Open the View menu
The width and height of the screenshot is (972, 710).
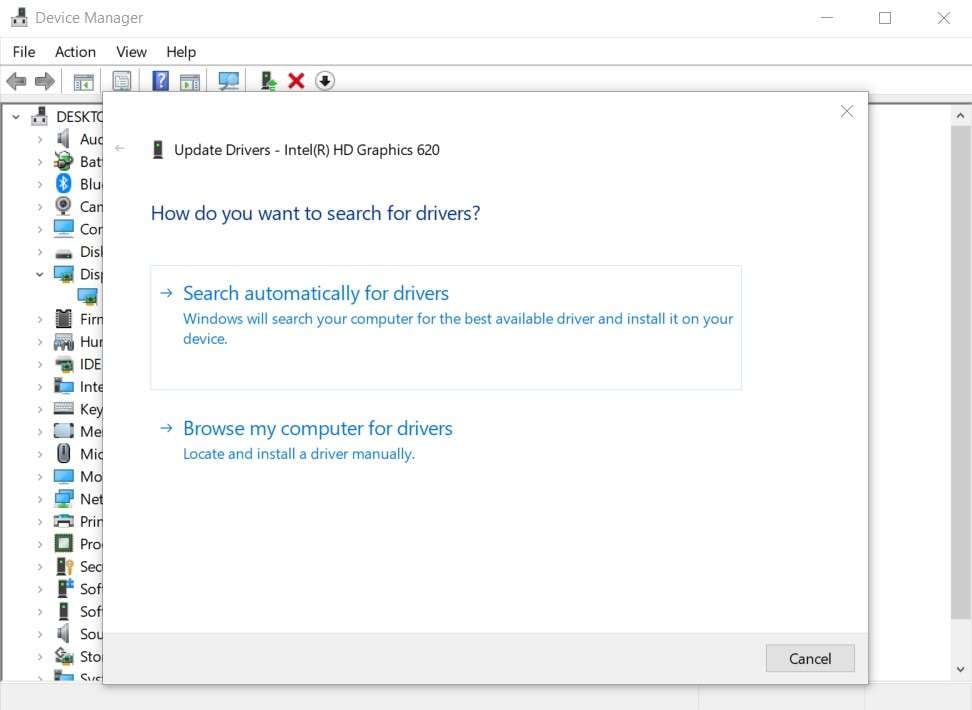pyautogui.click(x=131, y=52)
